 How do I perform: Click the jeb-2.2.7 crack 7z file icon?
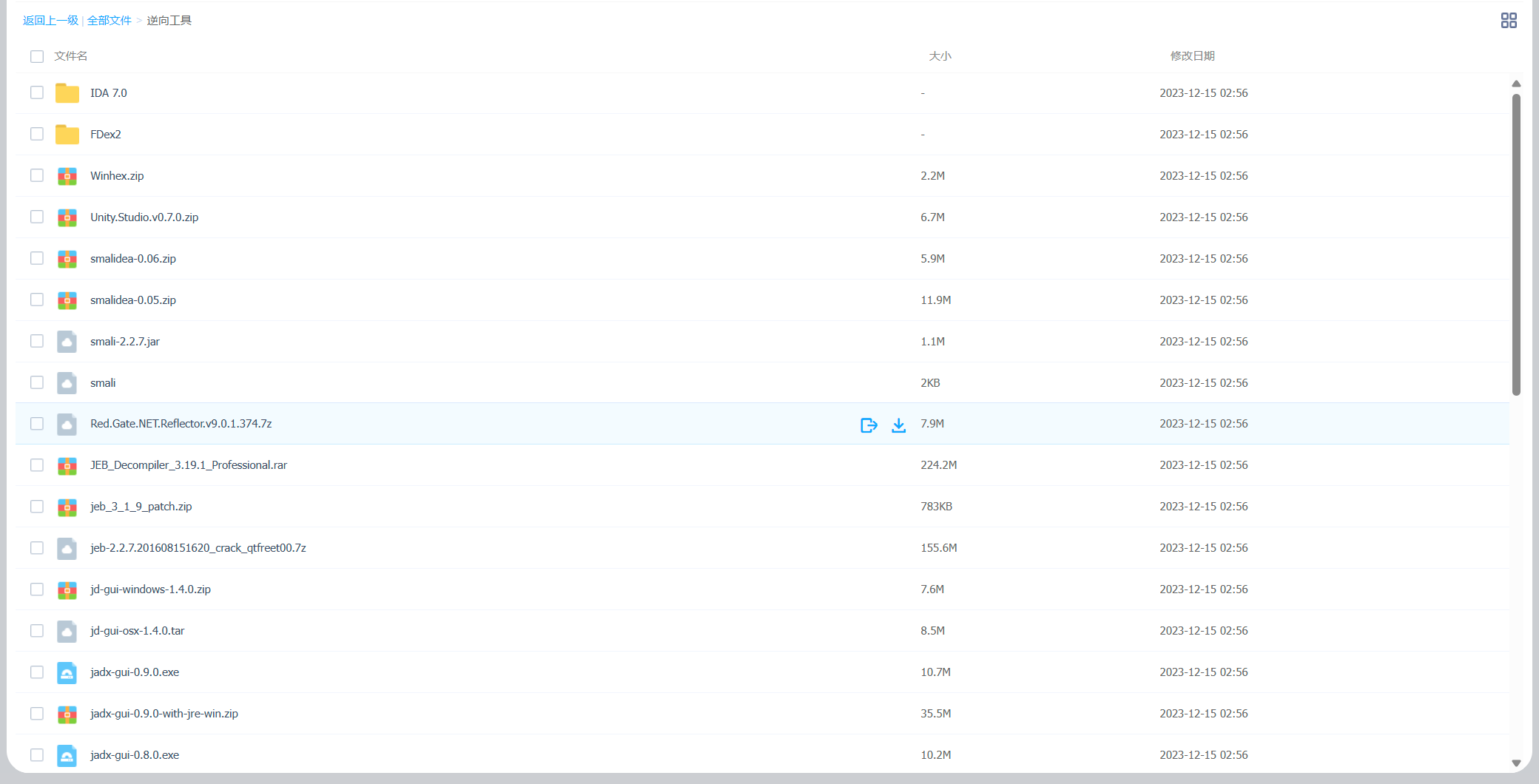(67, 549)
